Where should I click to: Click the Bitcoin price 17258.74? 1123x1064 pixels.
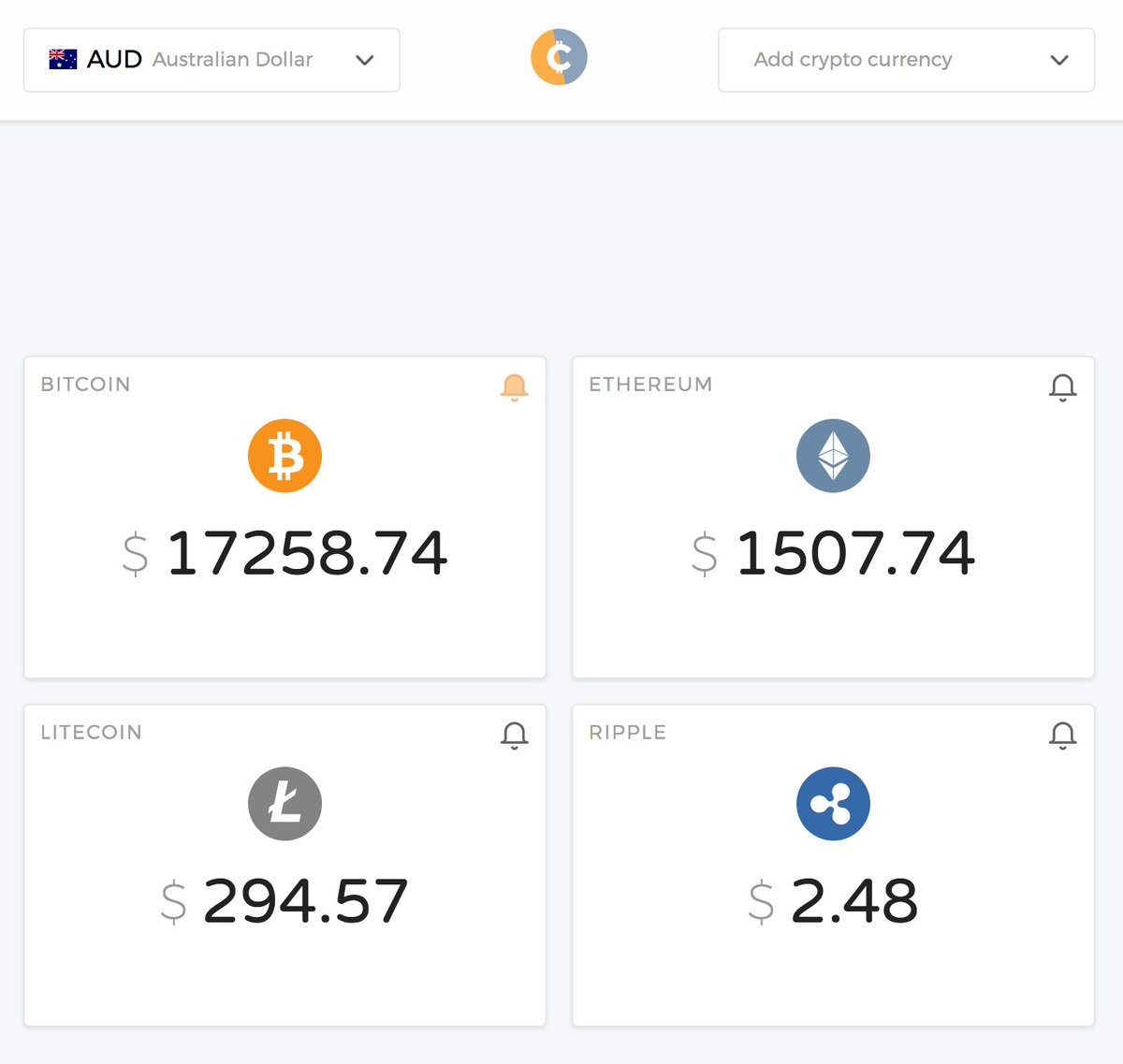[x=307, y=553]
